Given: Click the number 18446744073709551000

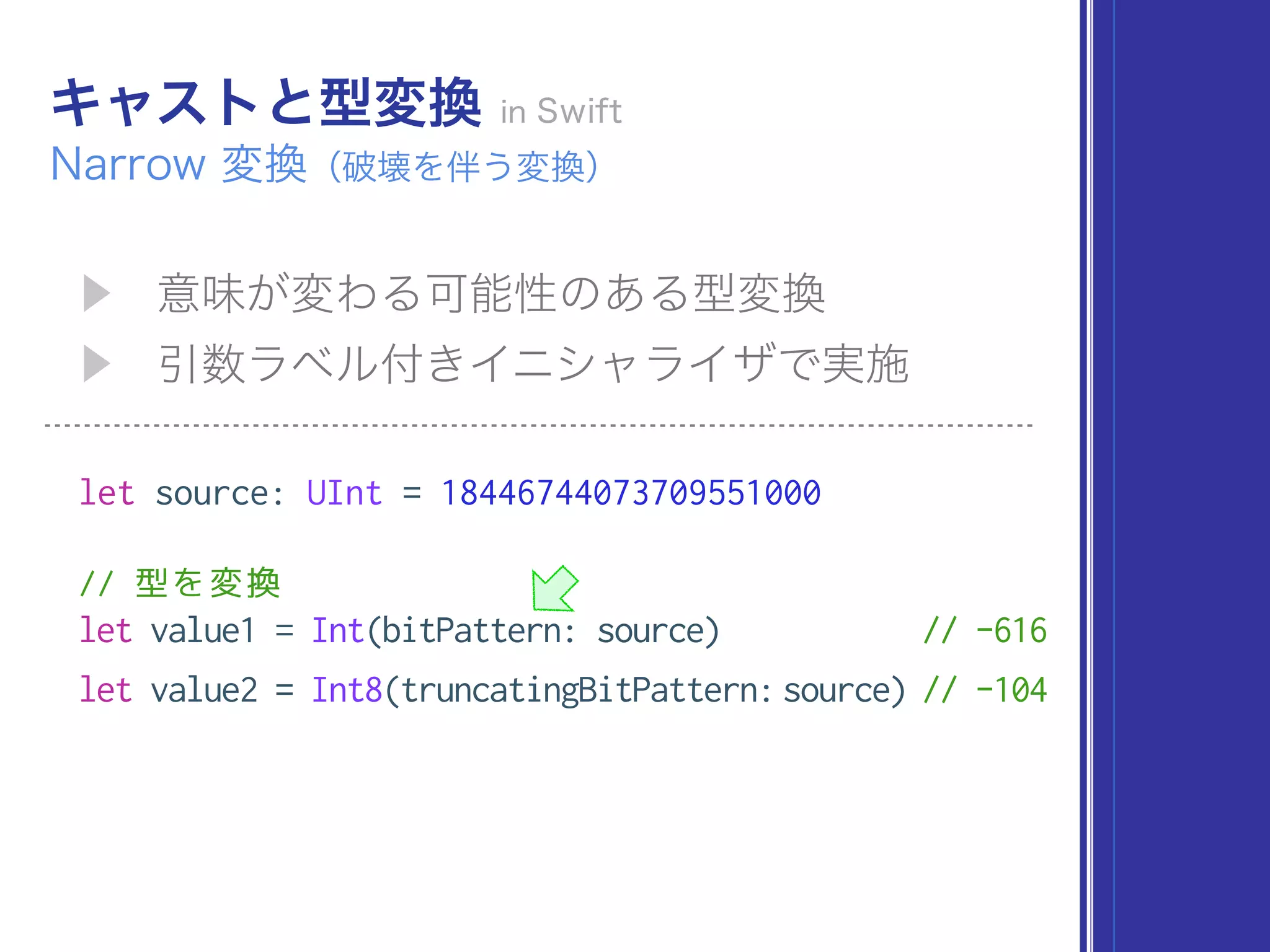Looking at the screenshot, I should coord(631,493).
